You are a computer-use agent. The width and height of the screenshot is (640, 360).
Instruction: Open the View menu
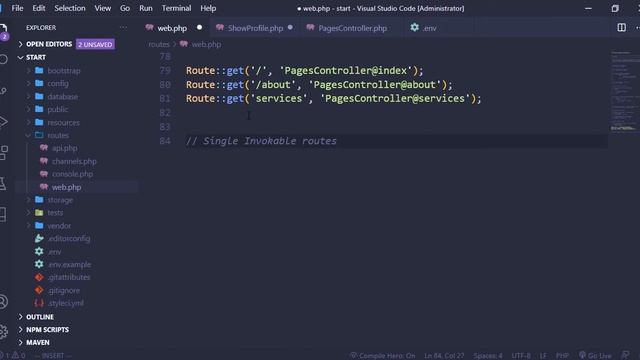click(102, 8)
